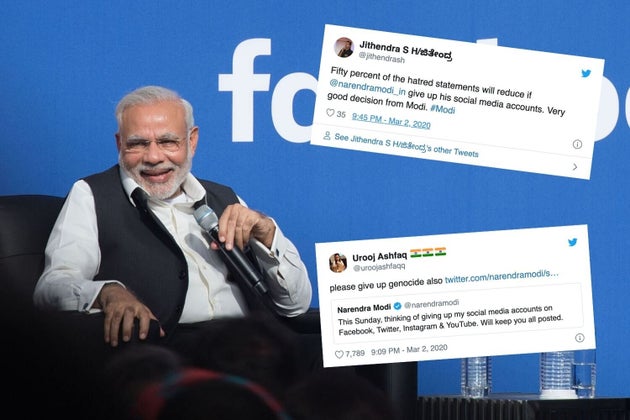The width and height of the screenshot is (630, 420).
Task: Click the Twitter bird icon on Urooj Ashfaq's tweet
Action: click(573, 242)
